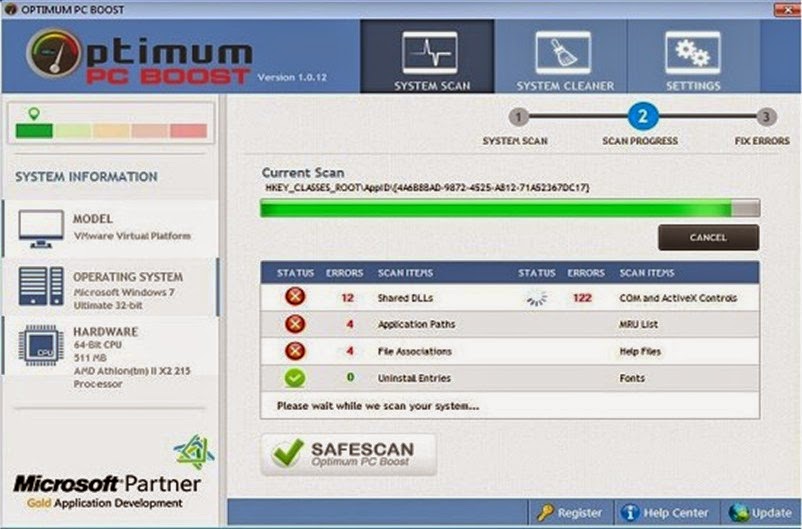Select the Application Paths scan item
The height and width of the screenshot is (529, 802).
(416, 324)
